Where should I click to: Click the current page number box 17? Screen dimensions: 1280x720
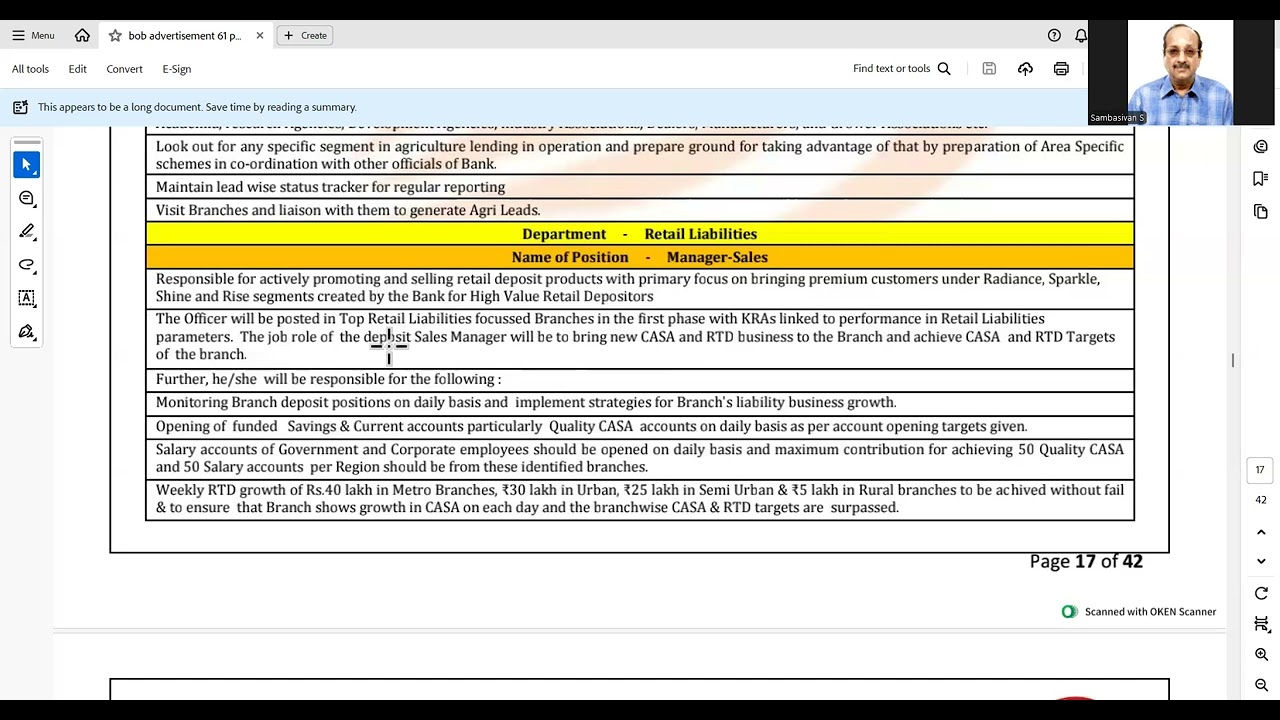pyautogui.click(x=1260, y=470)
